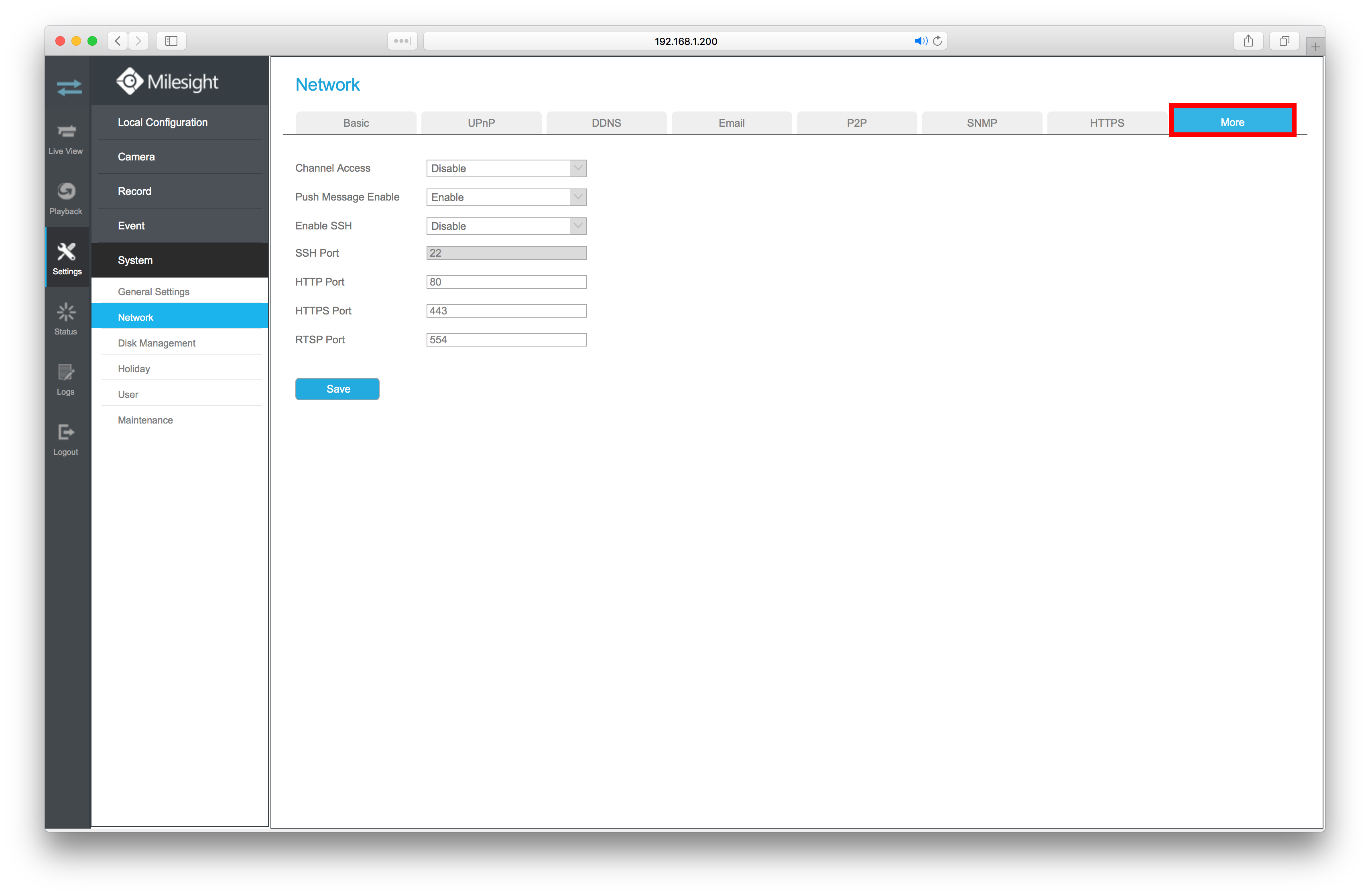The image size is (1370, 896).
Task: Expand the Camera menu section
Action: tap(136, 156)
